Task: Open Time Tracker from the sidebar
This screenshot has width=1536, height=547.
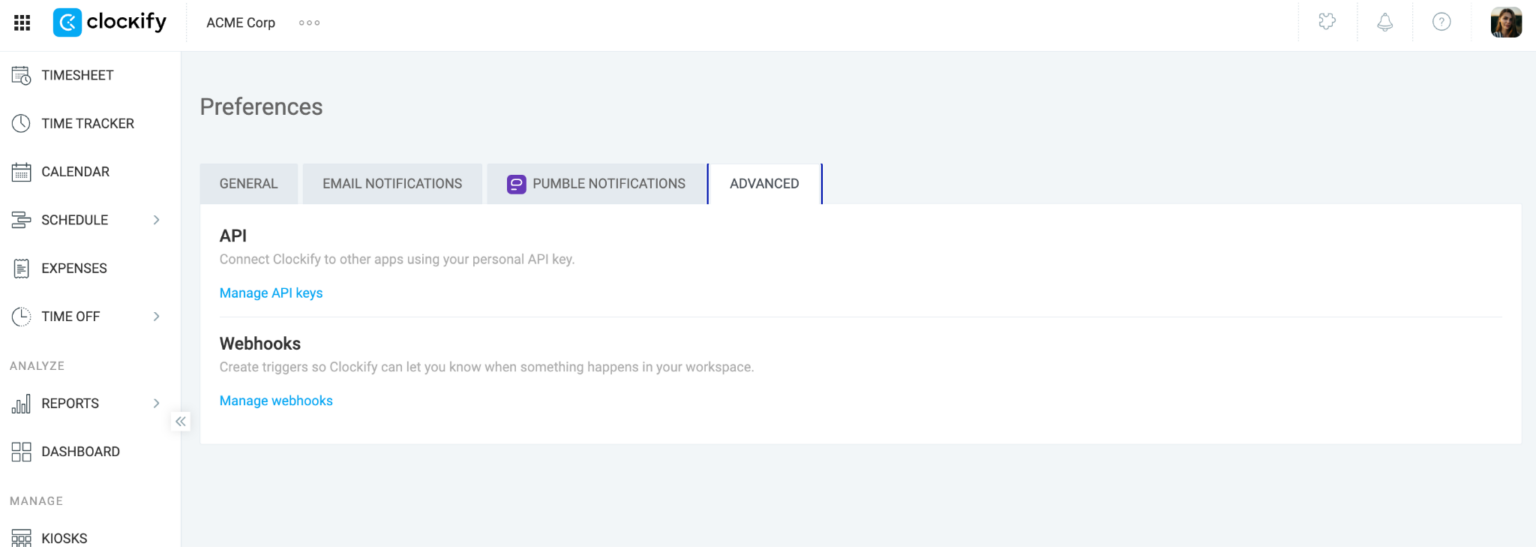Action: [x=90, y=123]
